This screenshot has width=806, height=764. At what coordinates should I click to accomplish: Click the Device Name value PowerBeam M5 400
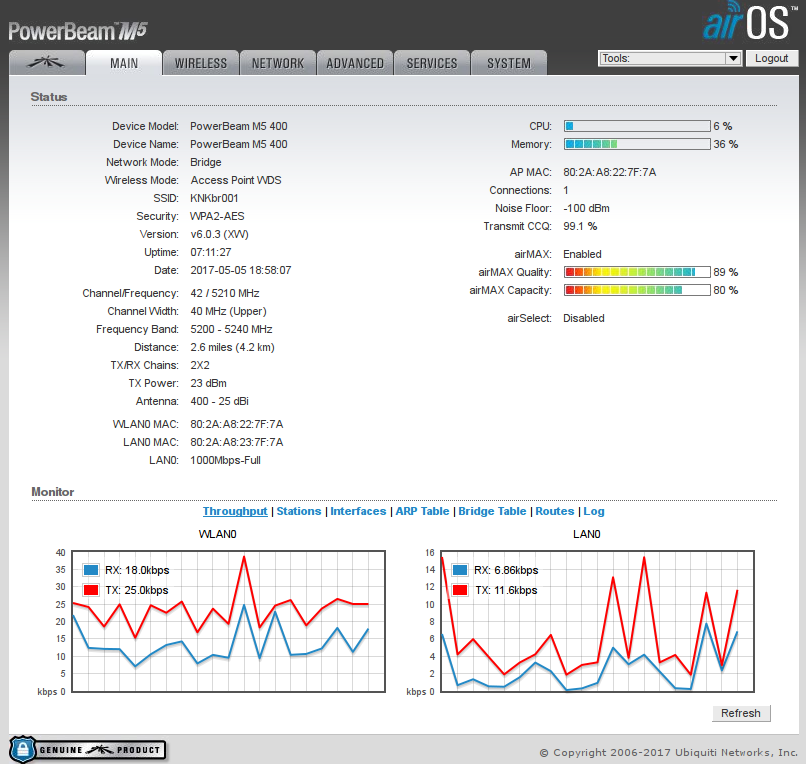239,144
